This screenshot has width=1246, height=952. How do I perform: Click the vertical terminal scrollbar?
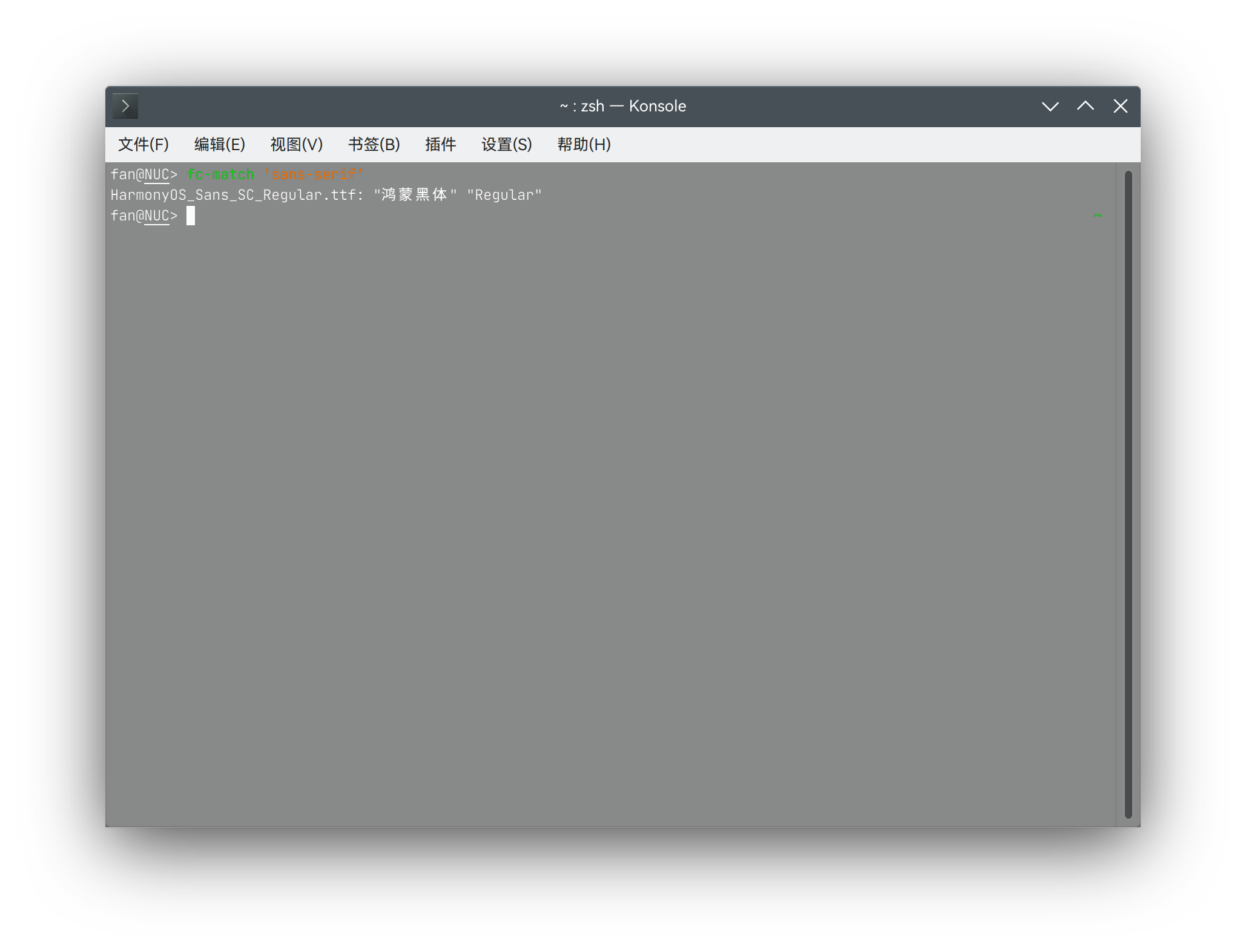1128,494
